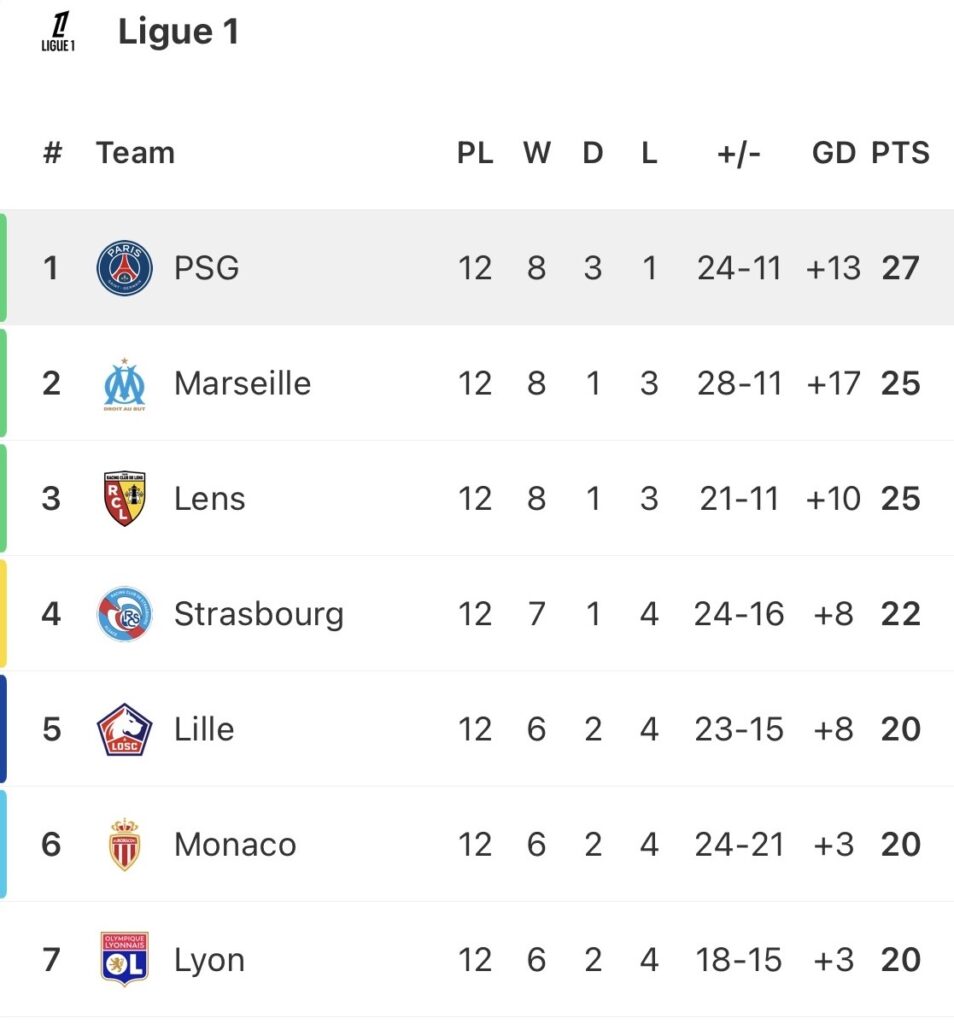Viewport: 954px width, 1024px height.
Task: Open the Ligue 1 league title
Action: pyautogui.click(x=178, y=32)
